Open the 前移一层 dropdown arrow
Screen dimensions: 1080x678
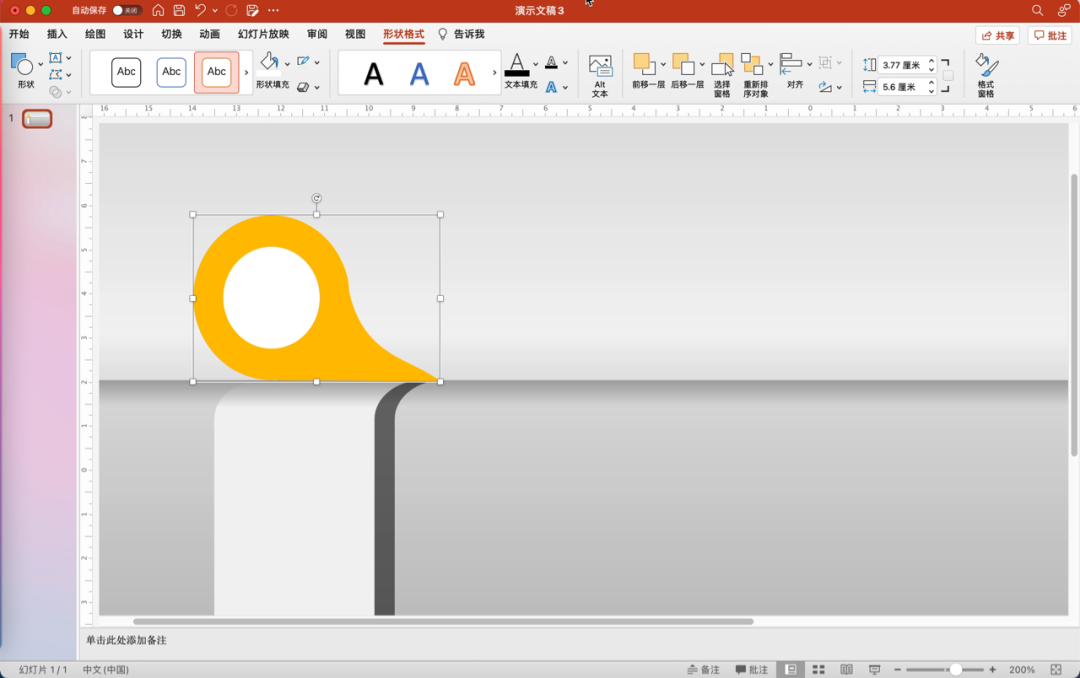tap(663, 65)
